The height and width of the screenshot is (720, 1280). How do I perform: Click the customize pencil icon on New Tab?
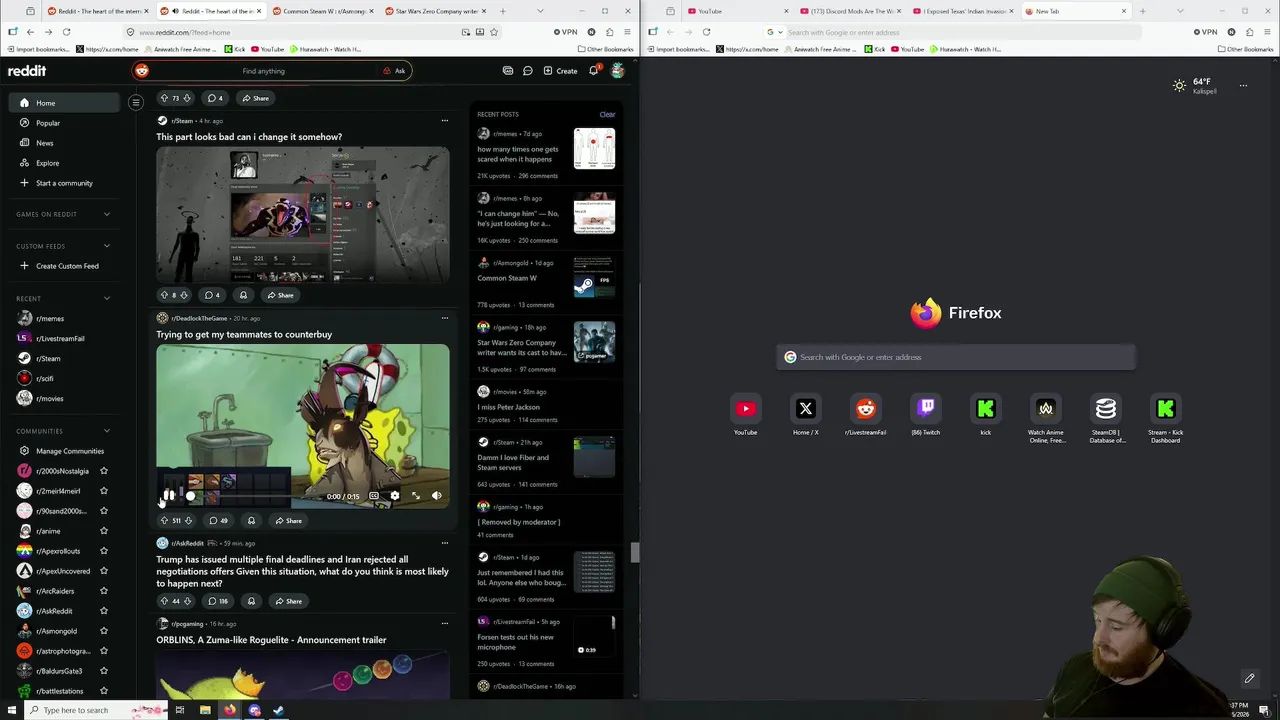1249,679
